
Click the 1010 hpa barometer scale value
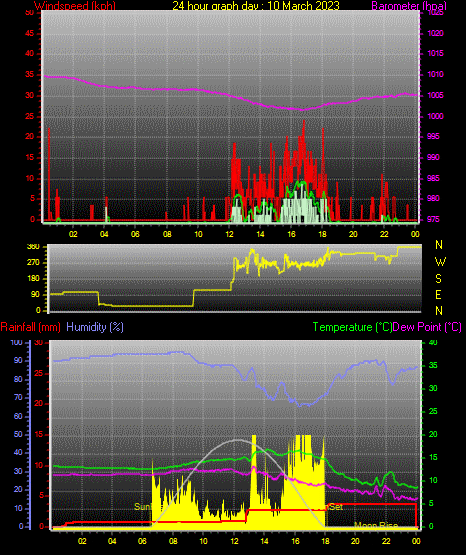tap(435, 74)
